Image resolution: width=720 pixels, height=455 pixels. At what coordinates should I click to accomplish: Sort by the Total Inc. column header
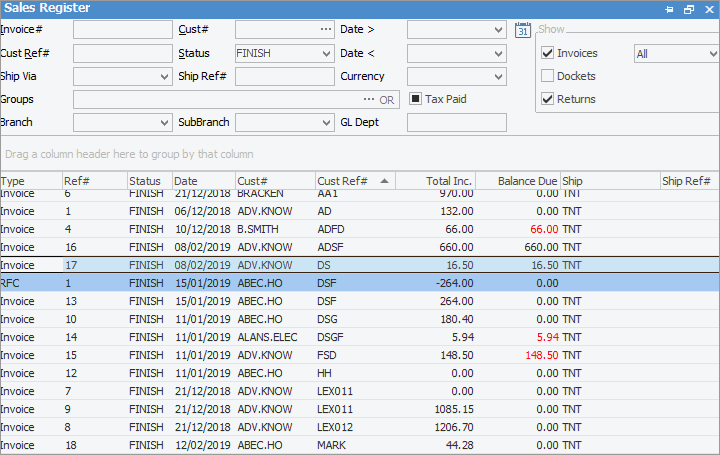pos(435,181)
